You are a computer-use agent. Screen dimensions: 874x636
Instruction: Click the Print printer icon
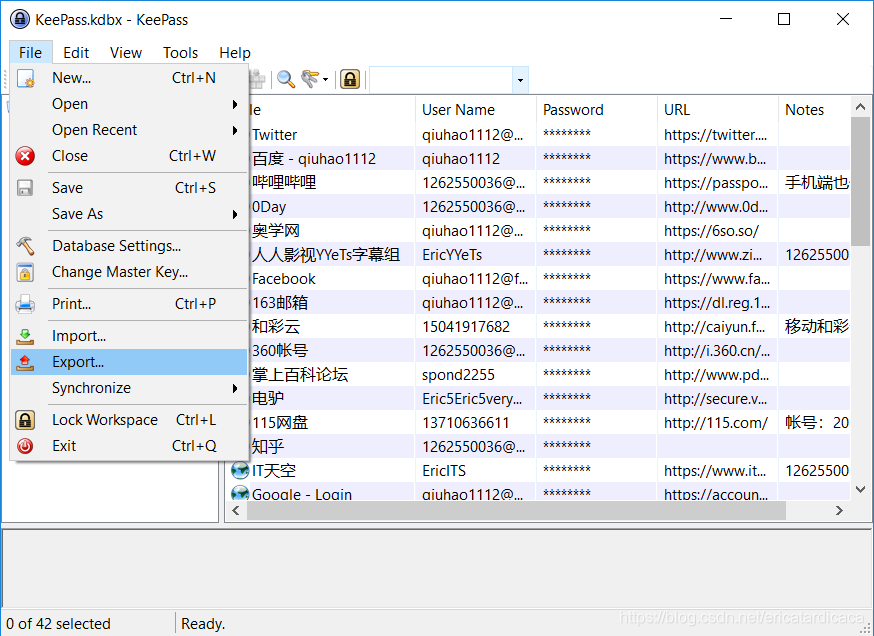(25, 304)
